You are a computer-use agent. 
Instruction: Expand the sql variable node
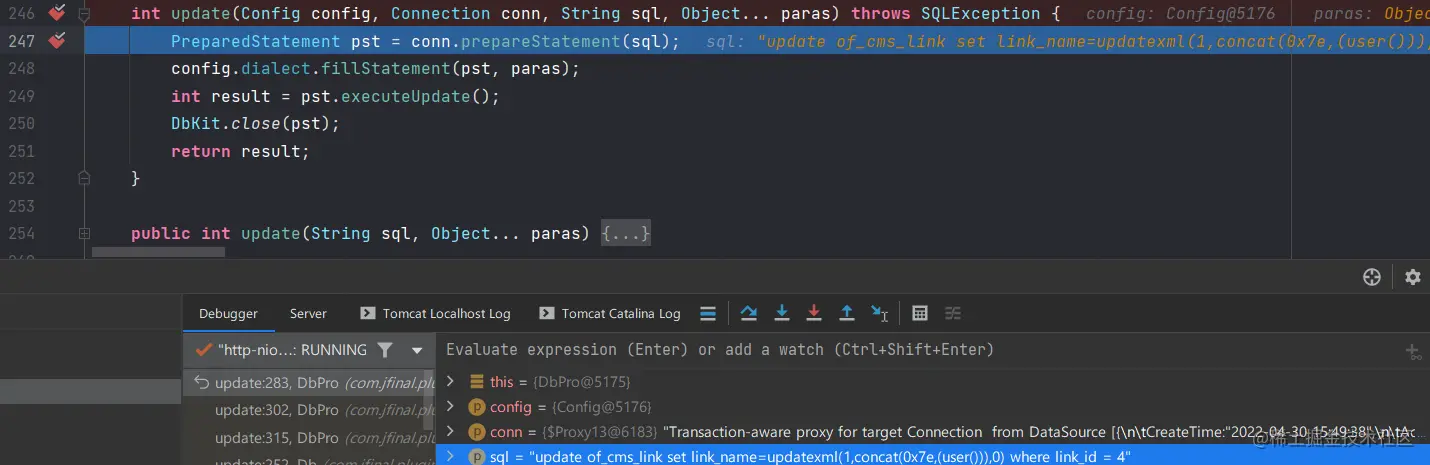click(451, 457)
